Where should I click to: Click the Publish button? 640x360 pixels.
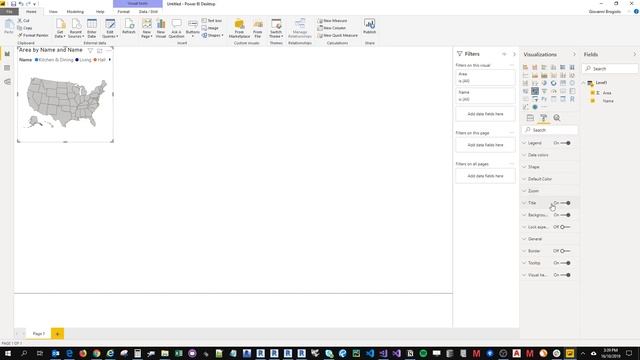pos(369,26)
